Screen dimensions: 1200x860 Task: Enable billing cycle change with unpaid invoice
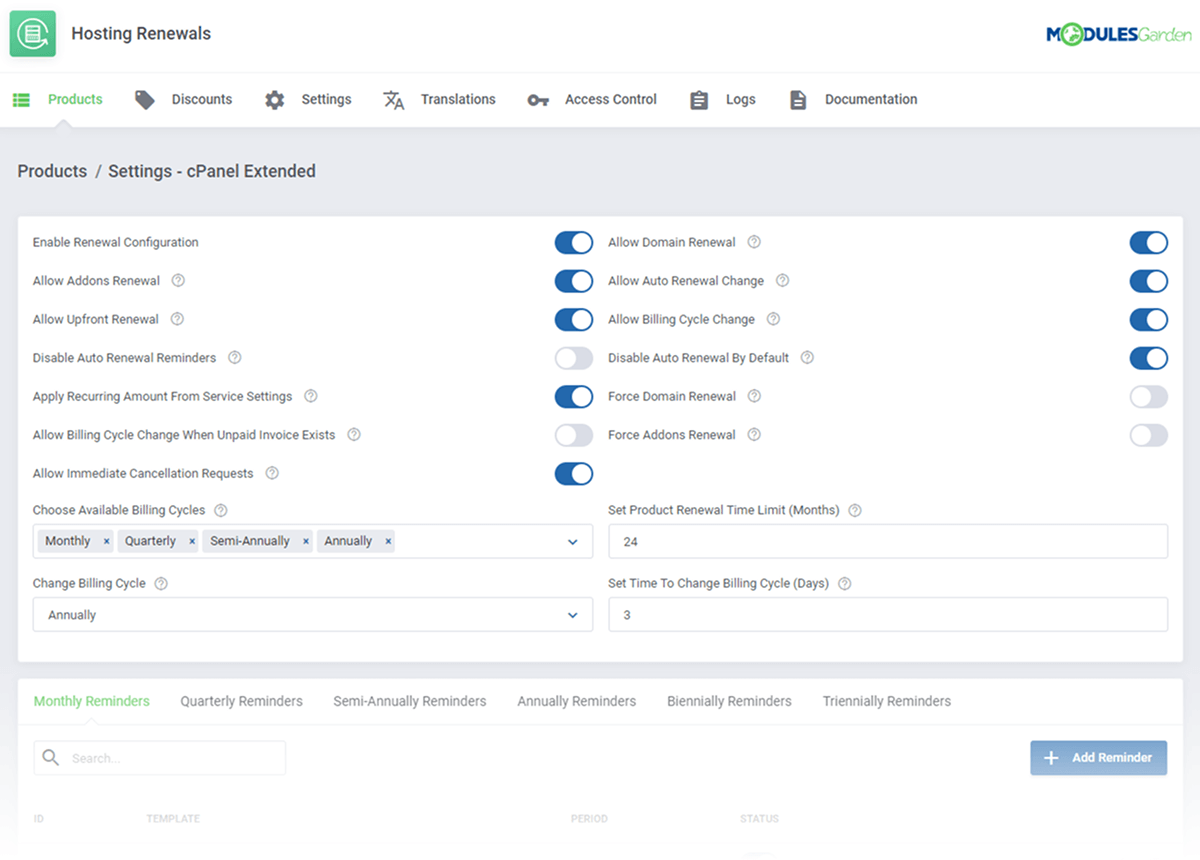(x=574, y=435)
